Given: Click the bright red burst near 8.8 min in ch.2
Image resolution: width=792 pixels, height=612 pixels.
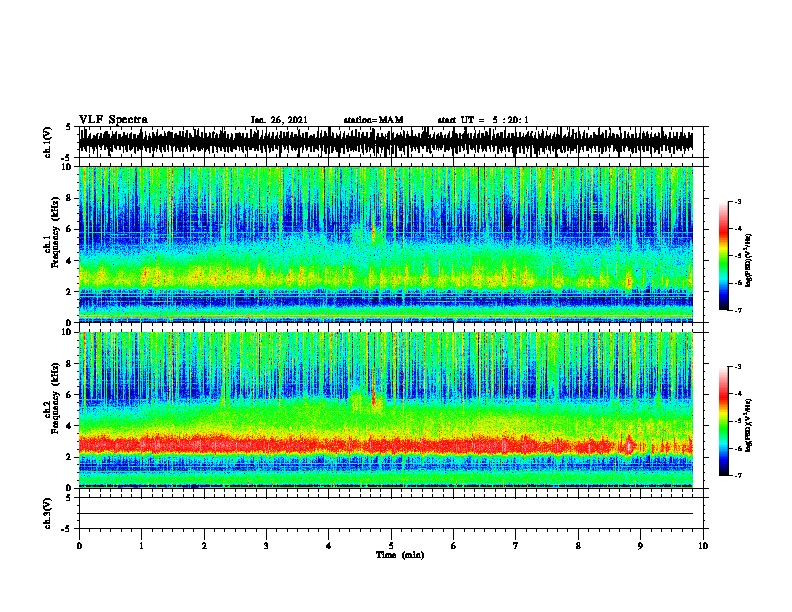Looking at the screenshot, I should point(629,446).
